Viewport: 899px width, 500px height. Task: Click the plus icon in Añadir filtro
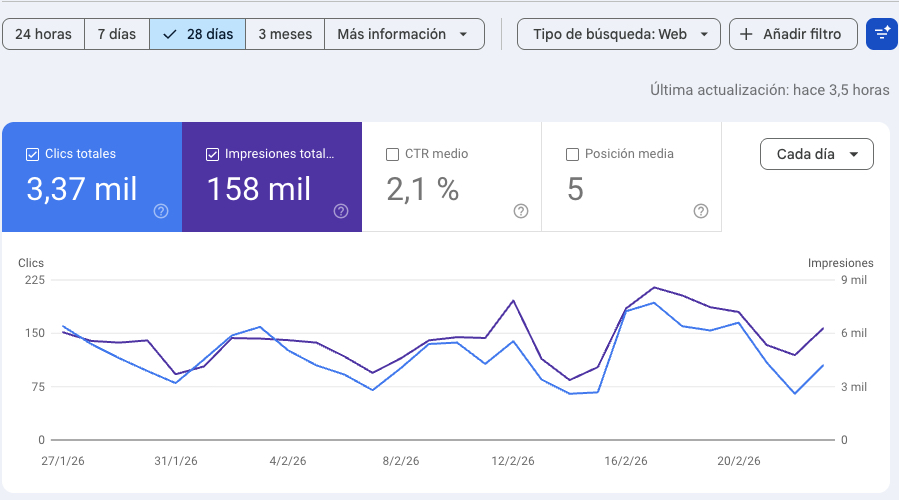point(746,34)
